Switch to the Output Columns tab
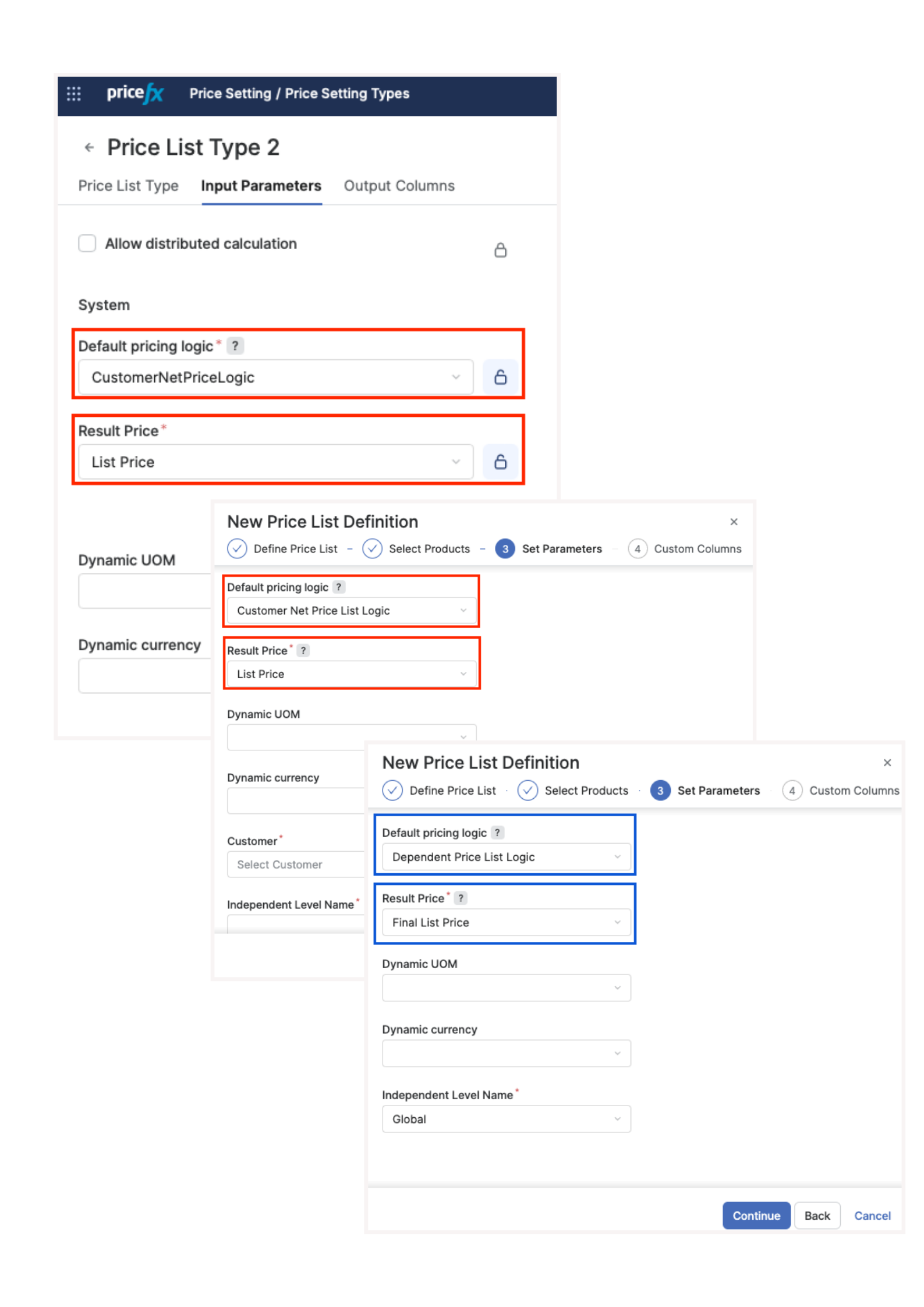 [x=399, y=186]
